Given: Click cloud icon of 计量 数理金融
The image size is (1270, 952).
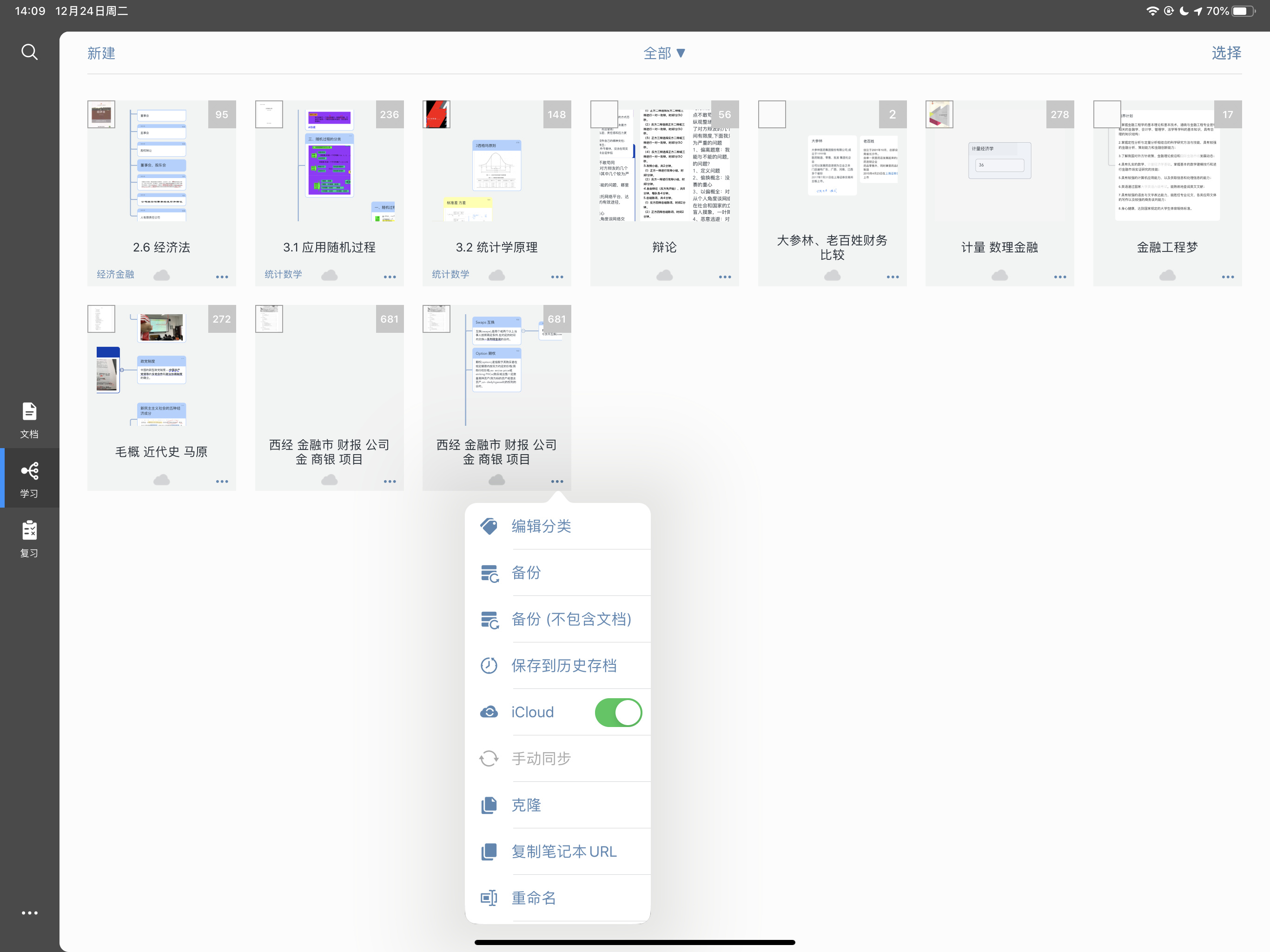Looking at the screenshot, I should point(999,276).
